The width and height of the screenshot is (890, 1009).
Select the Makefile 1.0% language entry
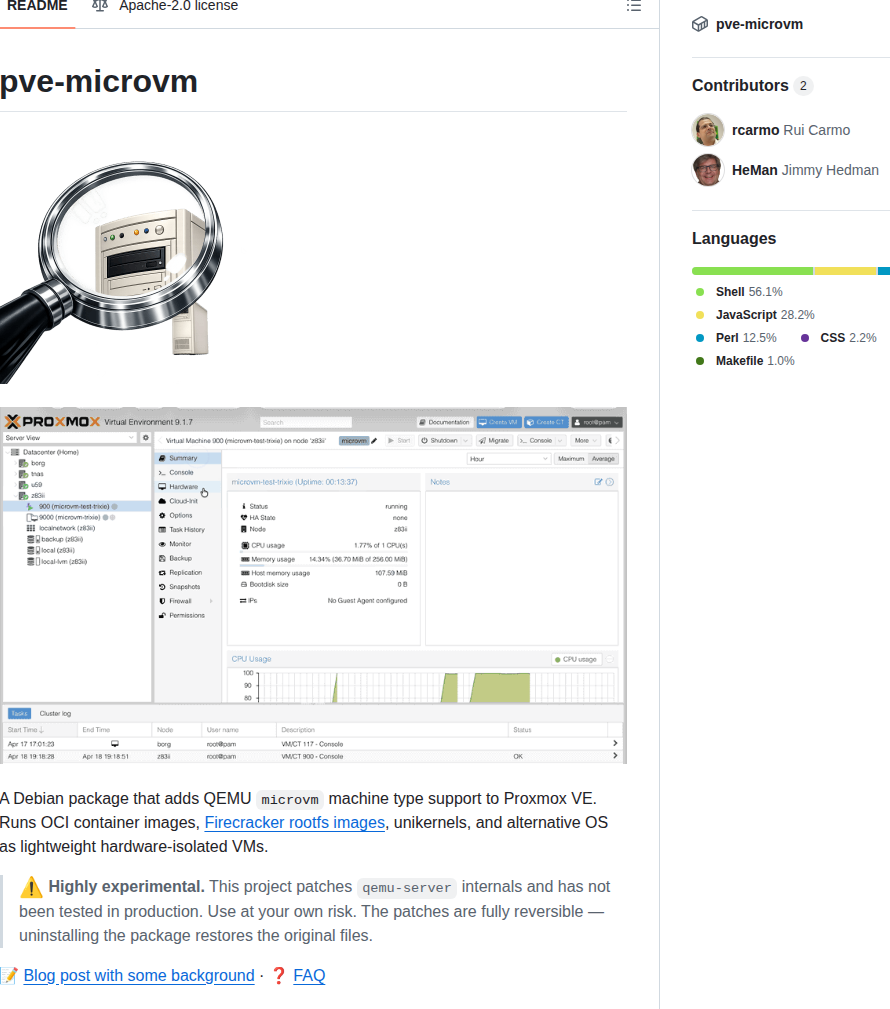click(x=745, y=361)
